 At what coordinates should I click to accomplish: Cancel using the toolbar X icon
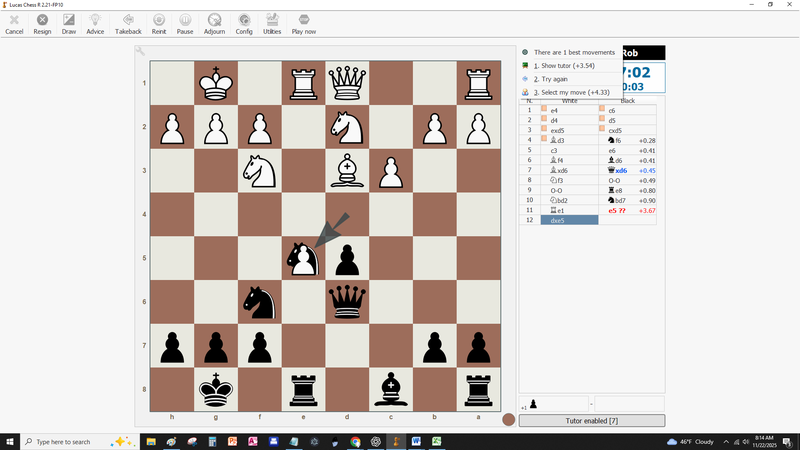[14, 23]
